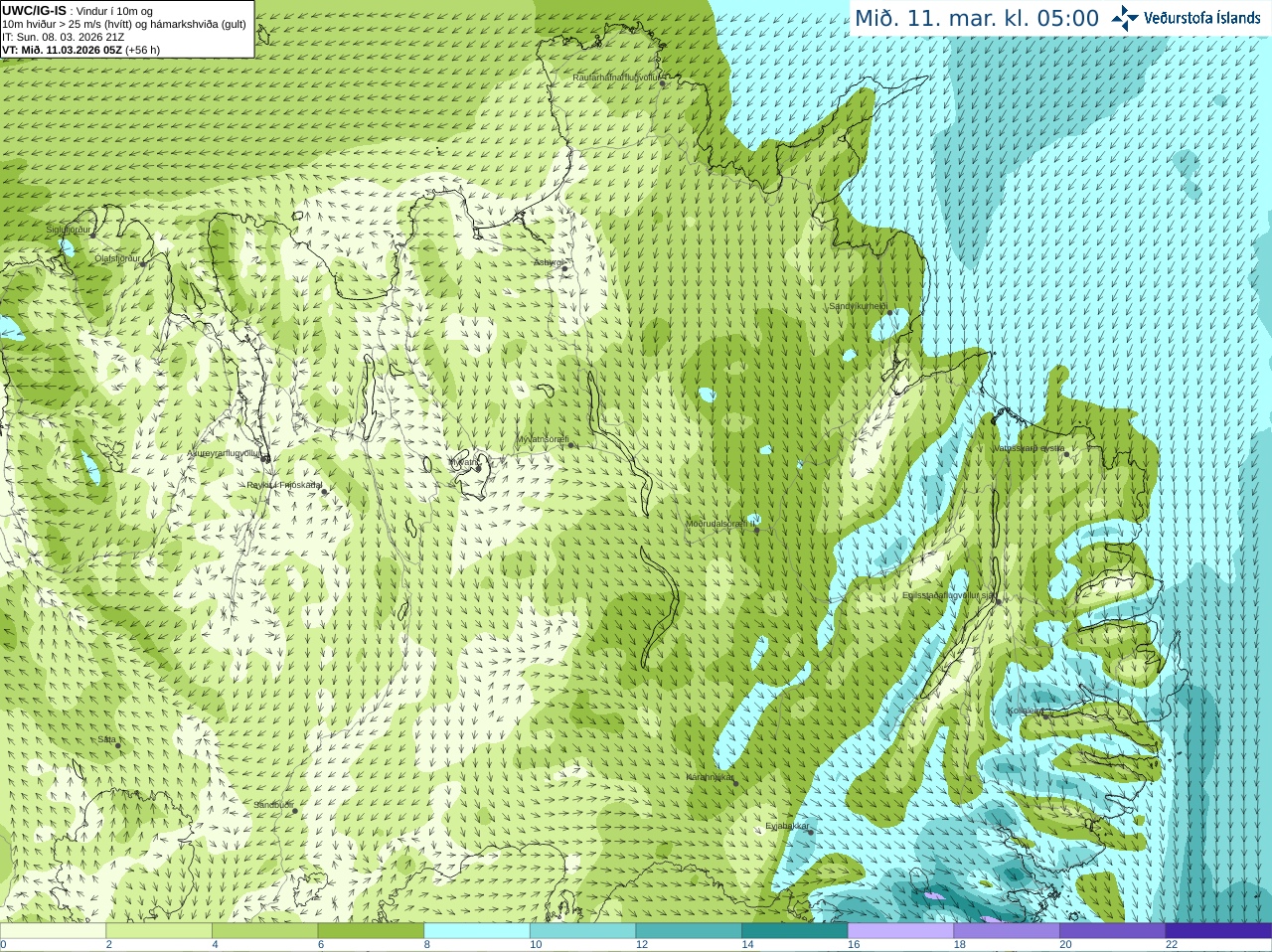Click the 'Veðurstofa Íslands' wordmark text
The width and height of the screenshot is (1272, 952).
click(1201, 18)
